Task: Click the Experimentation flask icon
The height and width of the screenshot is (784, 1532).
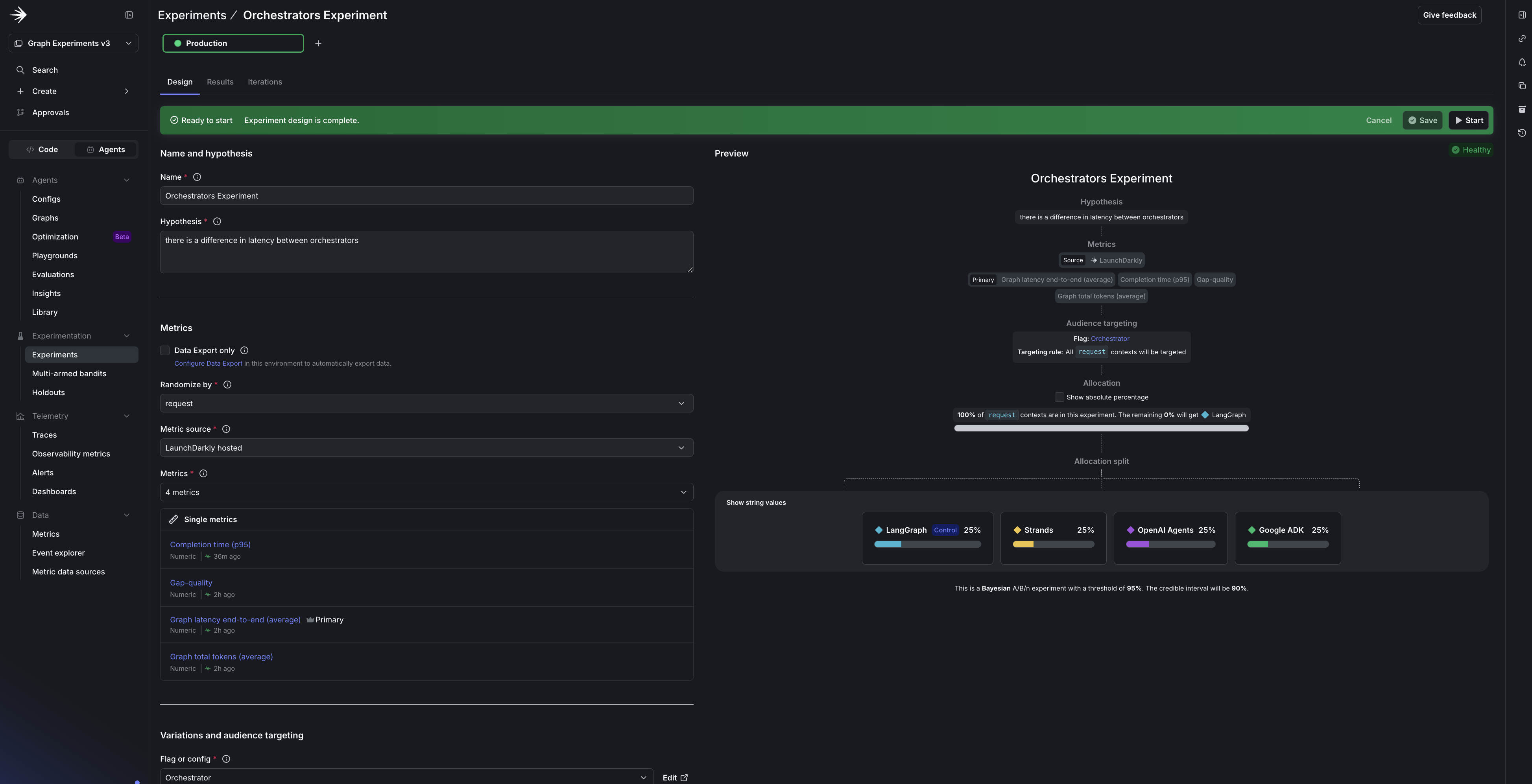Action: pos(20,336)
